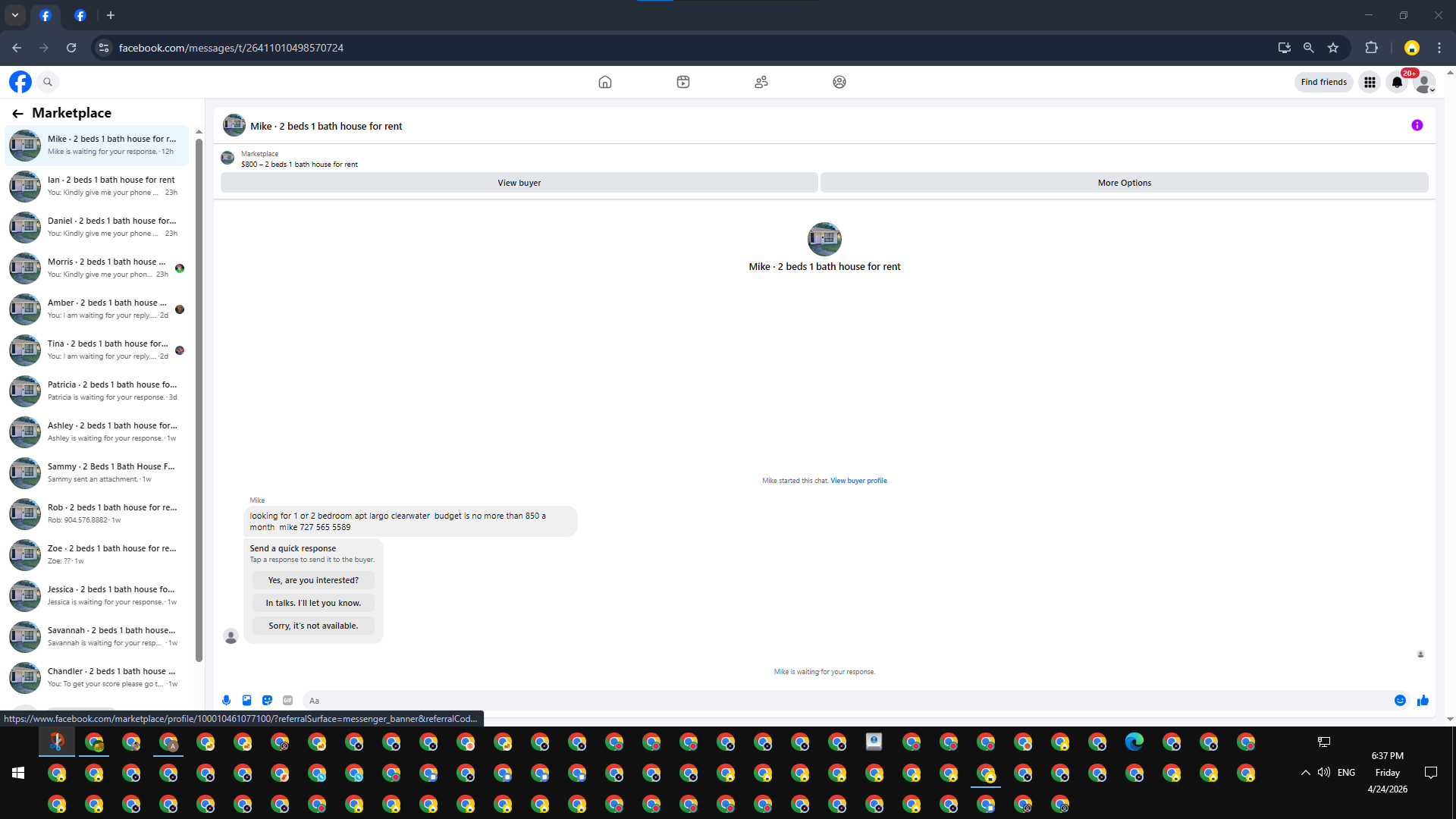Show hidden system tray icons

tap(1305, 773)
